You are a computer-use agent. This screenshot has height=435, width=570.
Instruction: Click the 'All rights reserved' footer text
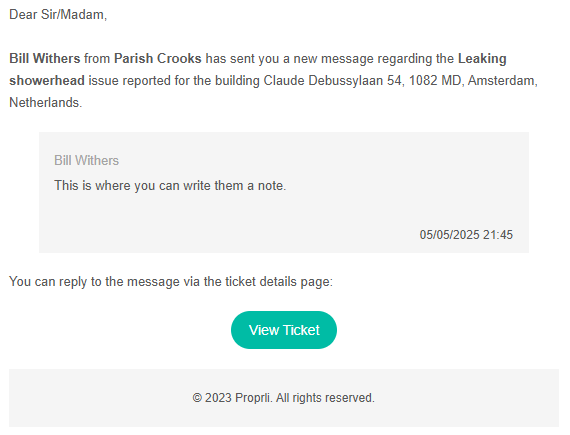(325, 398)
